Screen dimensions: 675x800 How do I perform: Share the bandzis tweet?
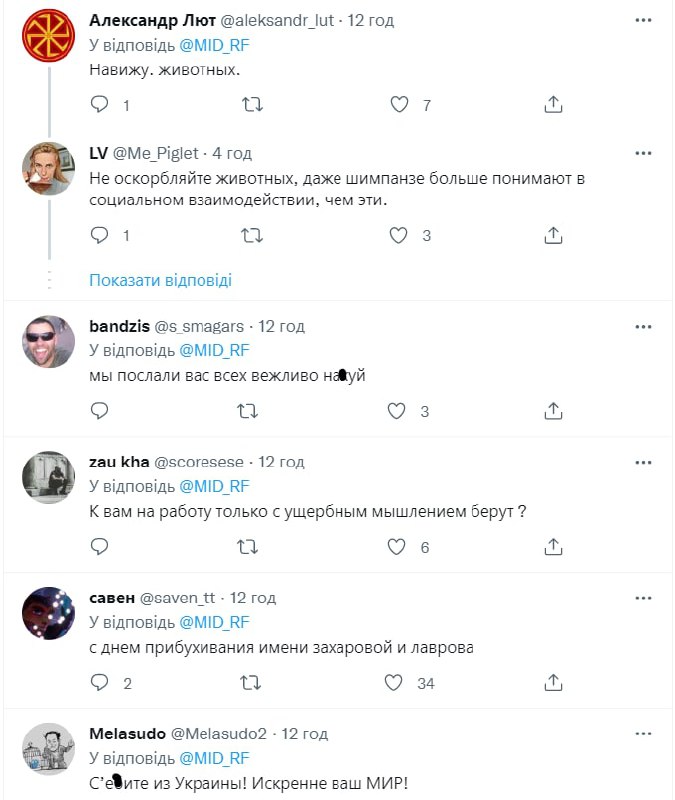(x=553, y=411)
